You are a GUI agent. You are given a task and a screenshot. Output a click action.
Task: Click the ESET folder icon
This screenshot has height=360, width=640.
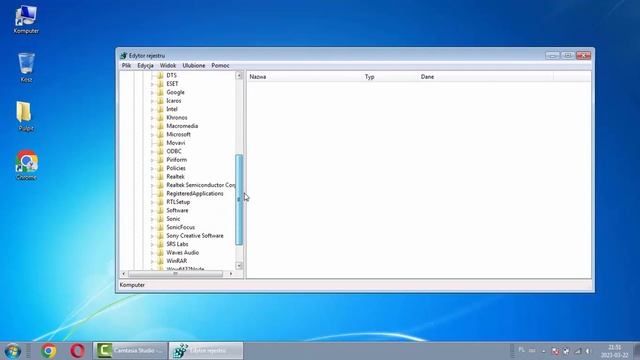click(160, 84)
